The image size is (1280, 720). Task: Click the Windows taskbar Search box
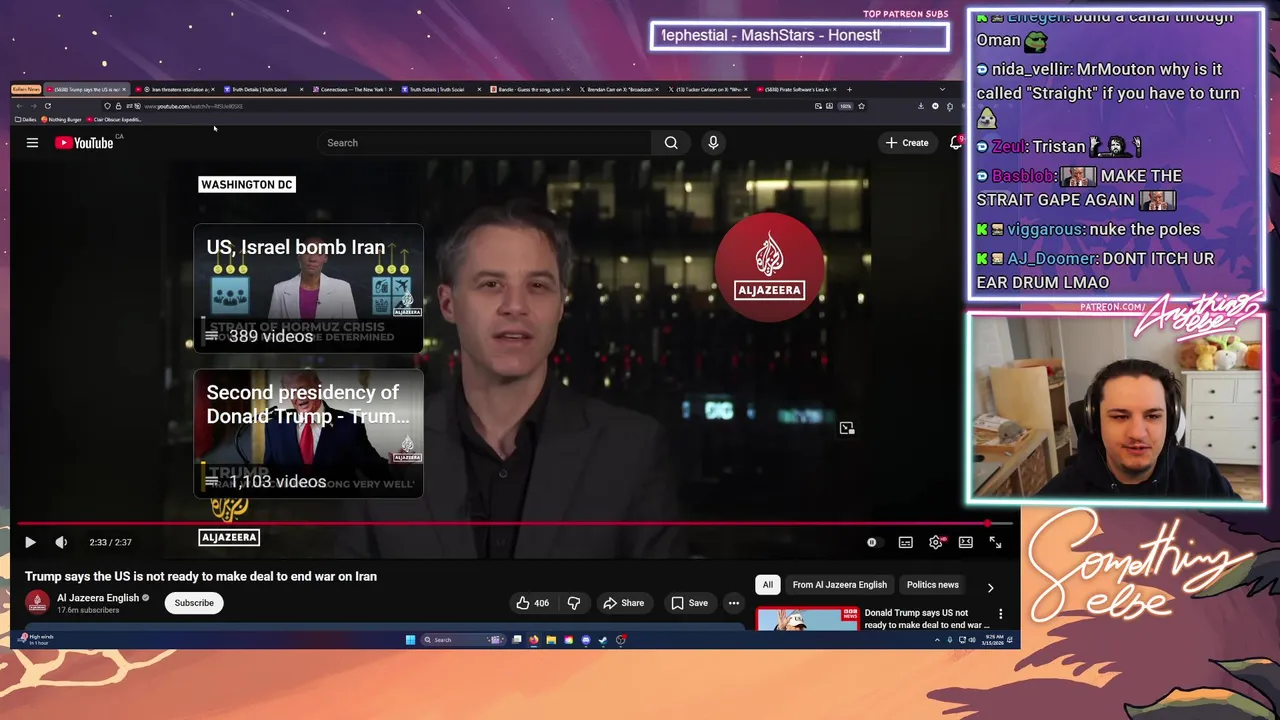click(462, 640)
